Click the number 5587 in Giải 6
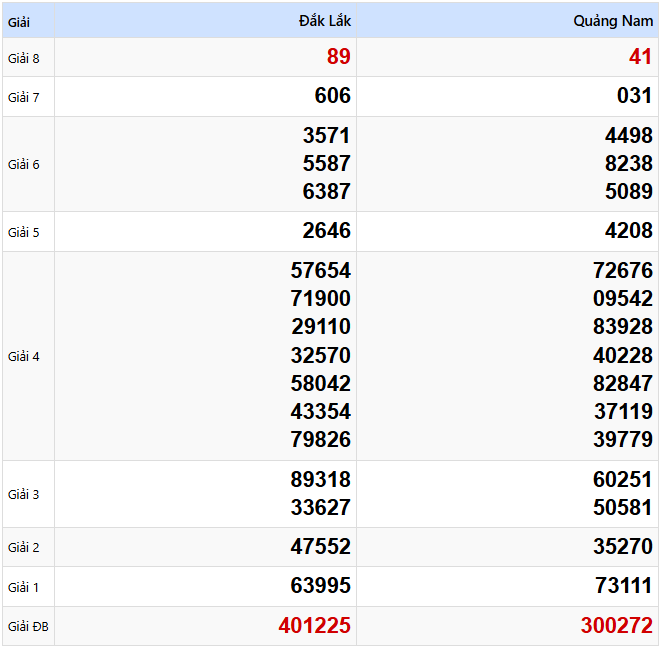 (326, 163)
